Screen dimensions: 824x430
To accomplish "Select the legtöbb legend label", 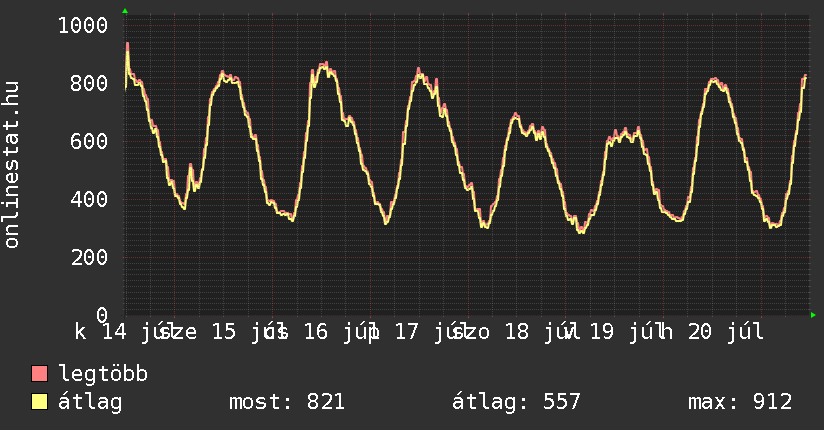I will [103, 373].
